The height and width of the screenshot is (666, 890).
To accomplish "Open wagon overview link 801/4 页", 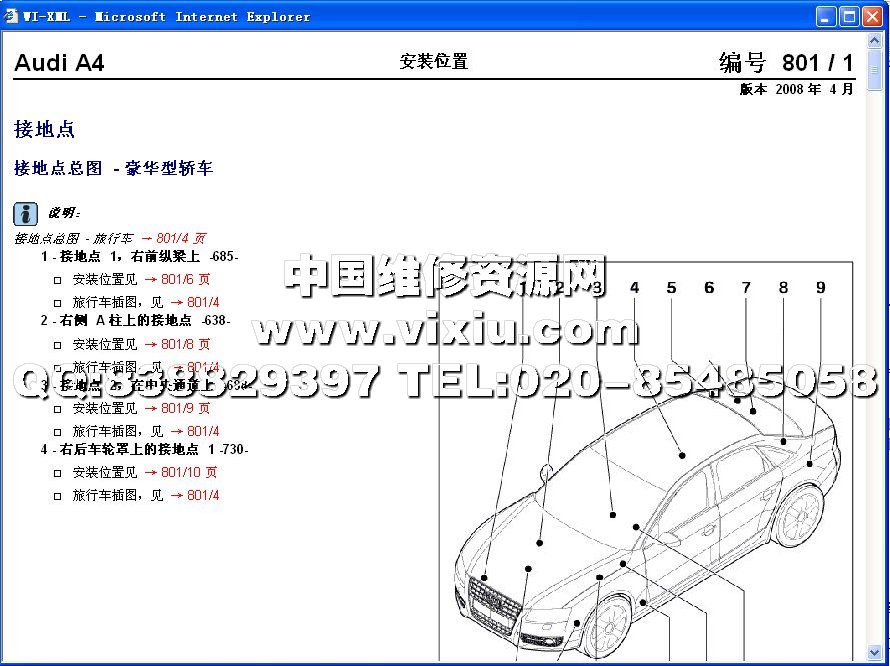I will (x=174, y=238).
